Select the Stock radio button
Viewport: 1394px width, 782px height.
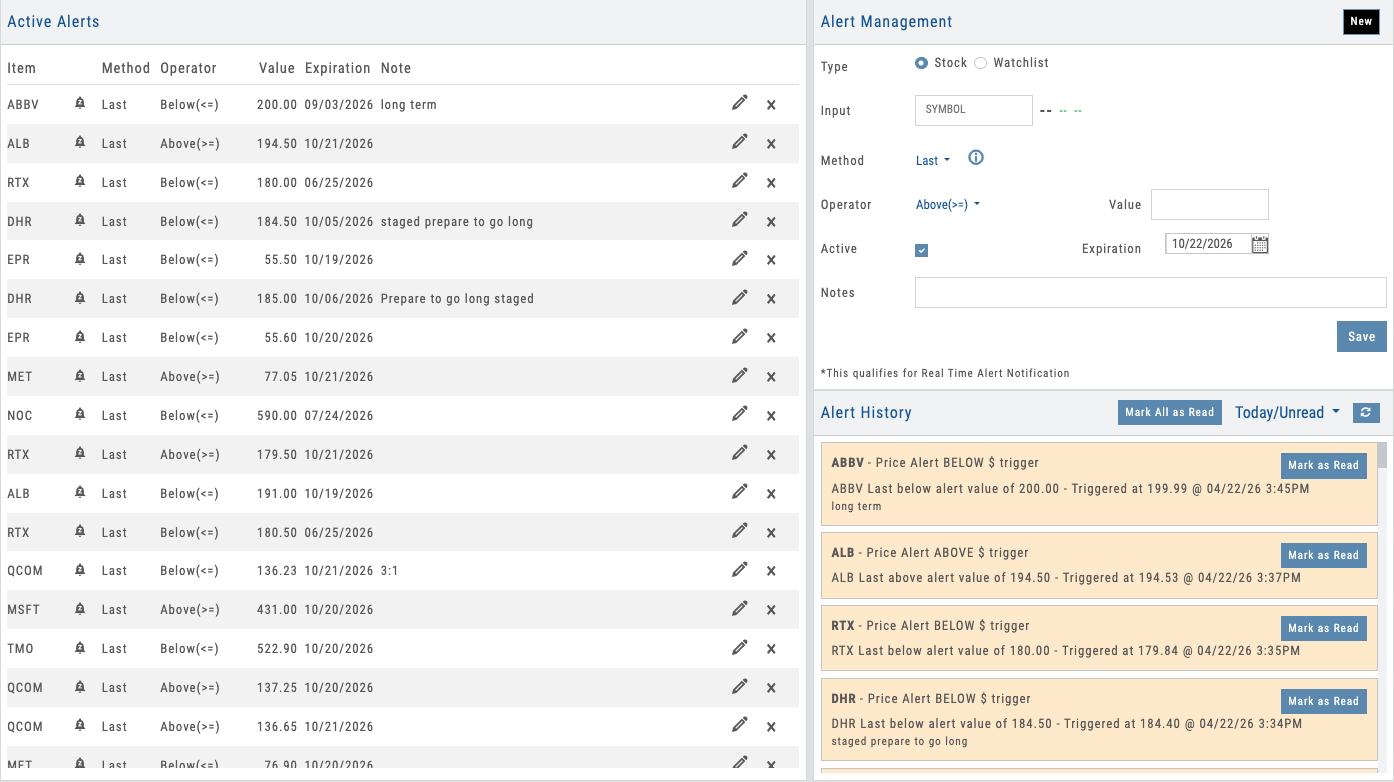point(921,62)
